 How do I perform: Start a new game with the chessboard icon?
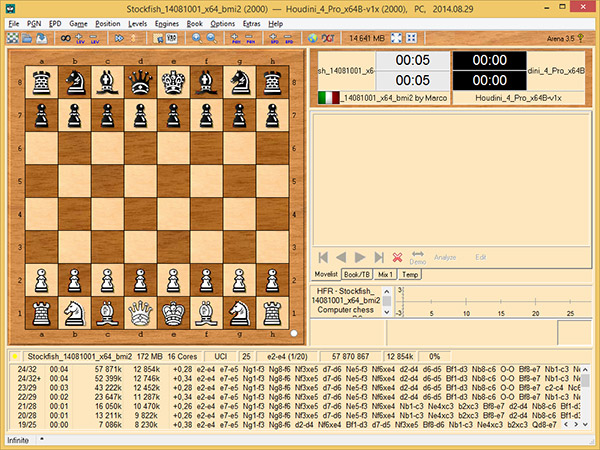coord(13,38)
